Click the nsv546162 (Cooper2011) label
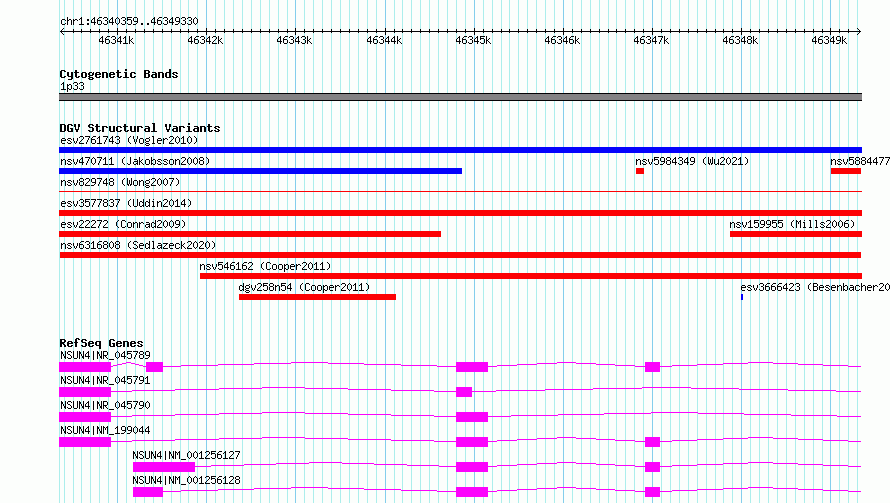 point(265,266)
